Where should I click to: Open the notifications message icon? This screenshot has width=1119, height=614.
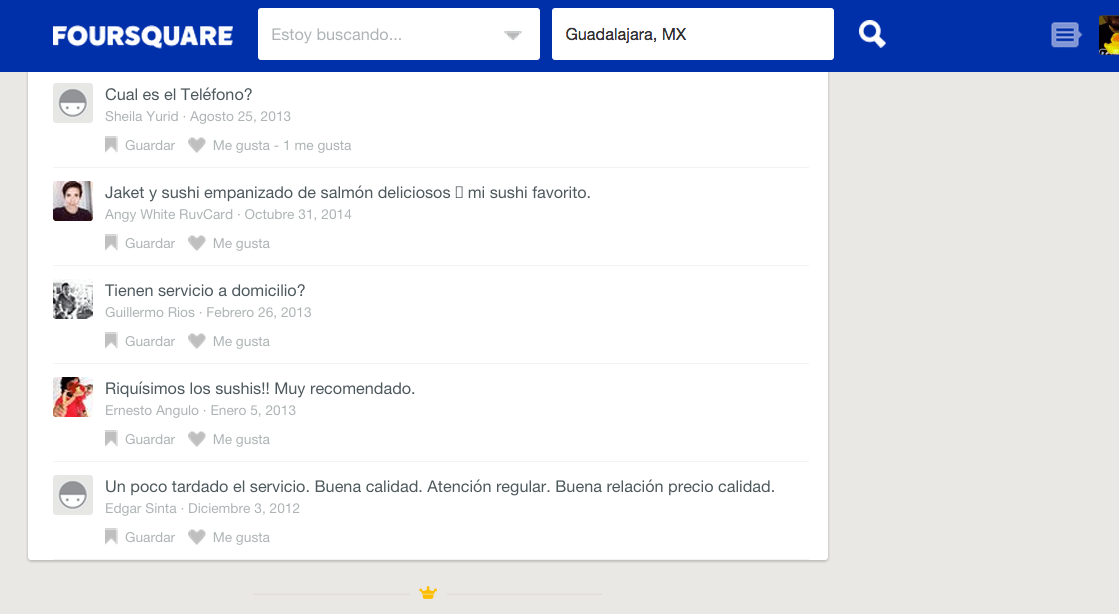1065,36
